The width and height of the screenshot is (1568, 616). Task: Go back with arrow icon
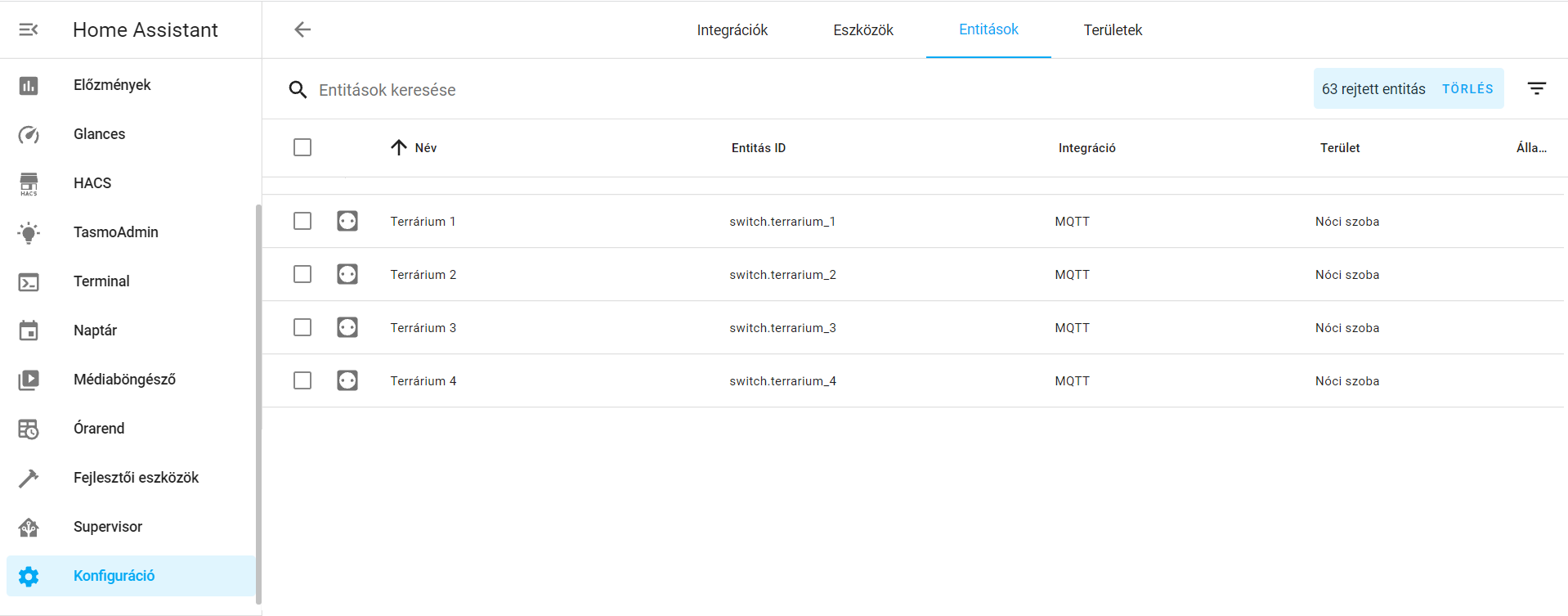tap(302, 29)
